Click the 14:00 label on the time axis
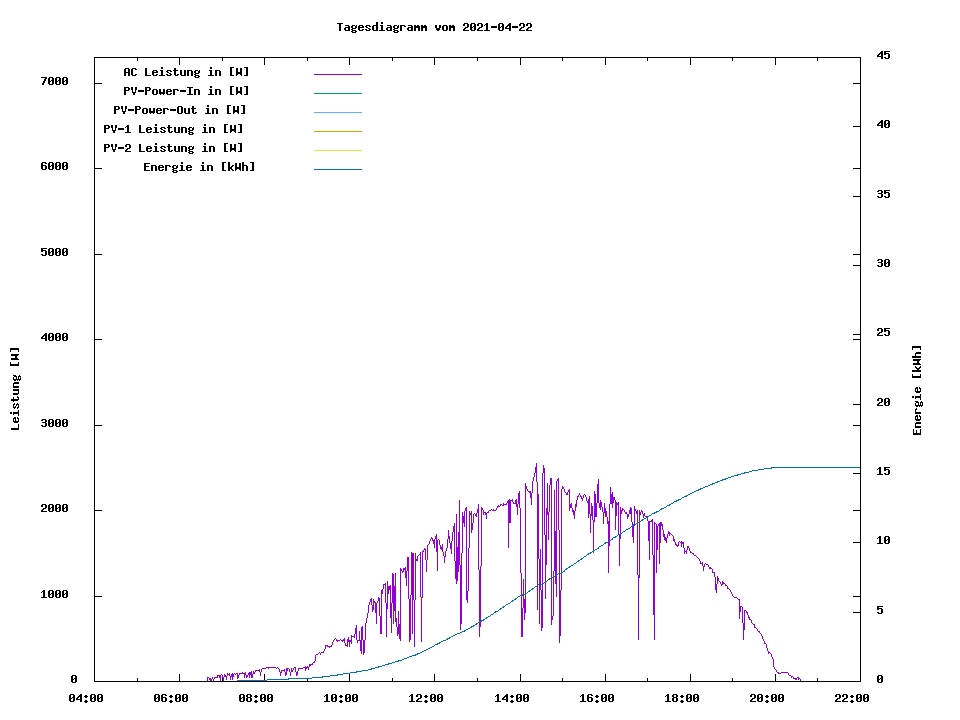 click(511, 698)
